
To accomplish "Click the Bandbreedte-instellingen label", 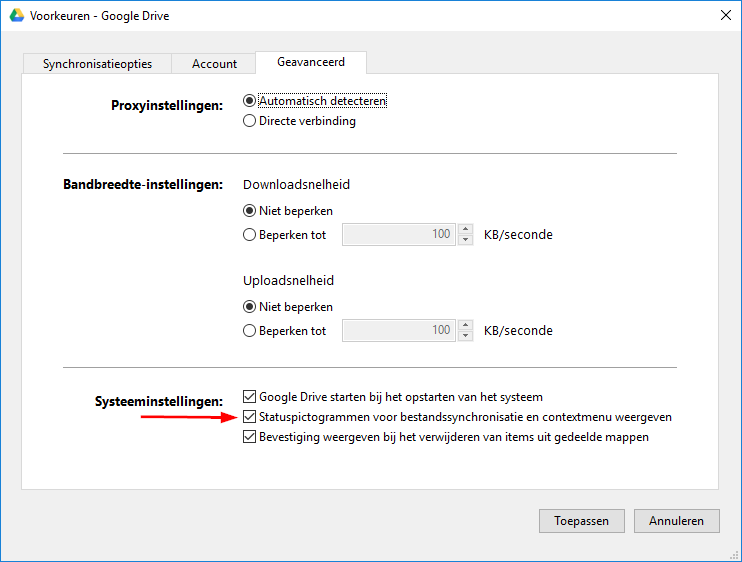I will 143,184.
